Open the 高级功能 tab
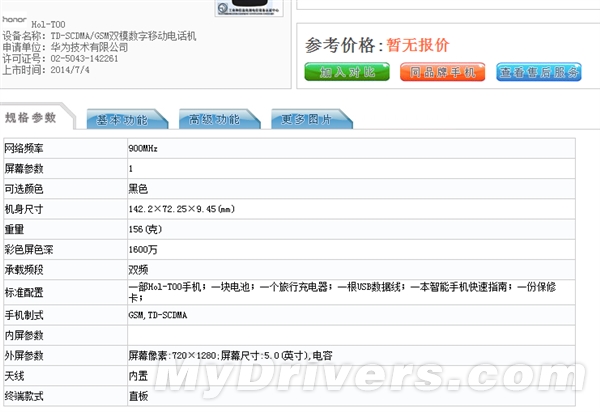This screenshot has height=412, width=600. point(219,119)
